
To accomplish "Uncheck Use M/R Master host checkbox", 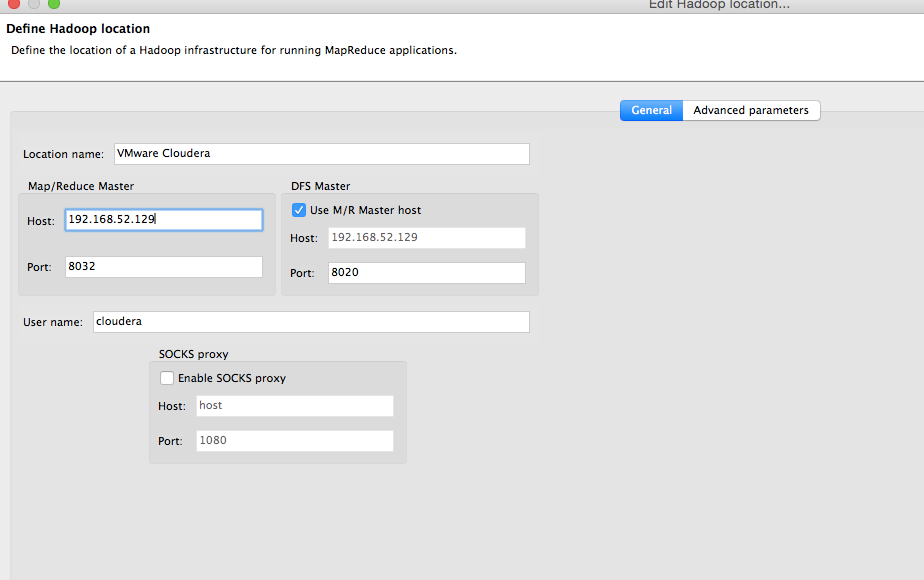I will pyautogui.click(x=299, y=210).
